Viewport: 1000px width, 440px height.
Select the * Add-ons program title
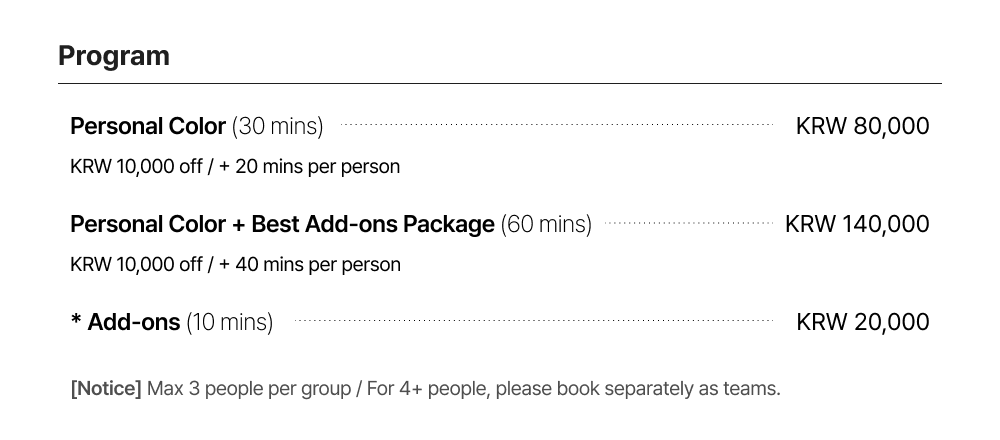[125, 322]
